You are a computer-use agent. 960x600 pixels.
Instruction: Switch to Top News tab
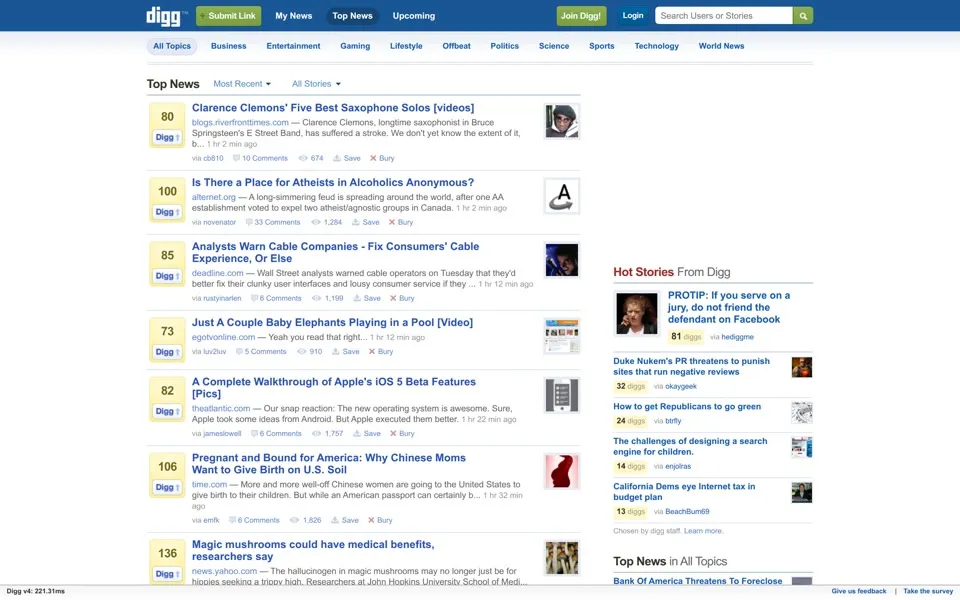pos(352,16)
